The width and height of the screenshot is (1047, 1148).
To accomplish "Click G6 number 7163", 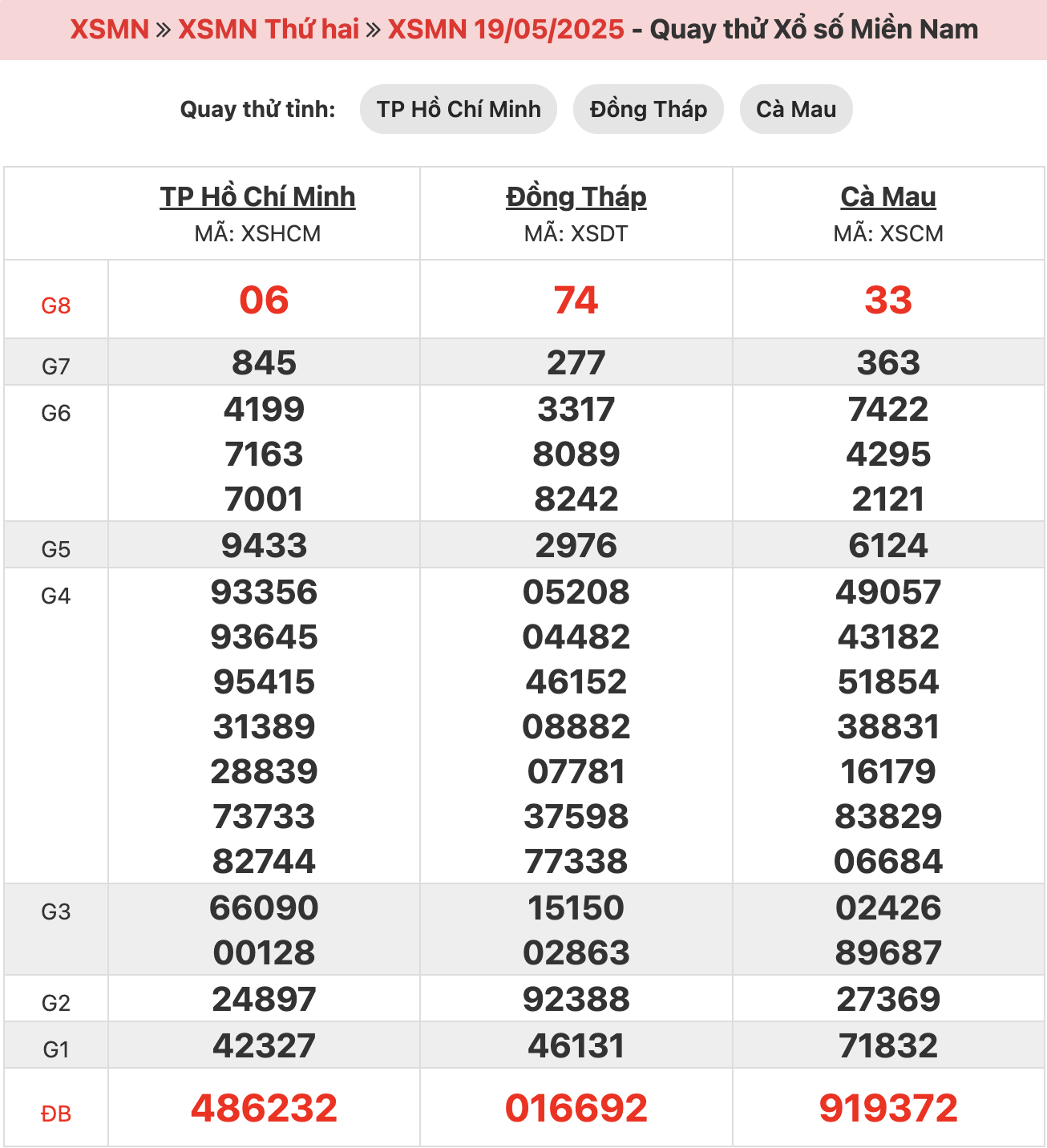I will coord(264,455).
